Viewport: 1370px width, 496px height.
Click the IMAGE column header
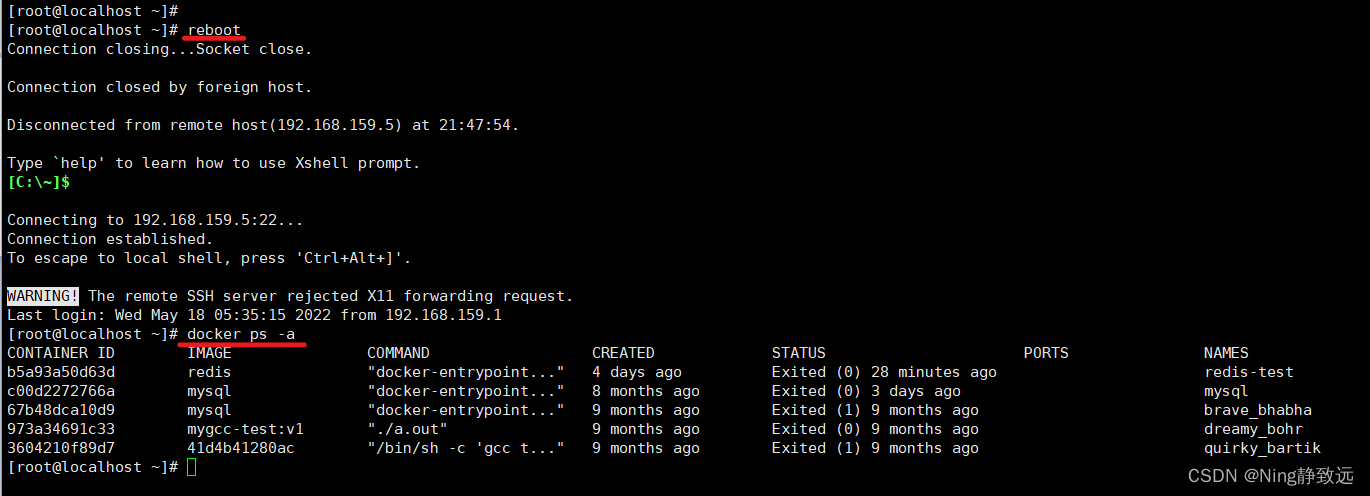[209, 353]
